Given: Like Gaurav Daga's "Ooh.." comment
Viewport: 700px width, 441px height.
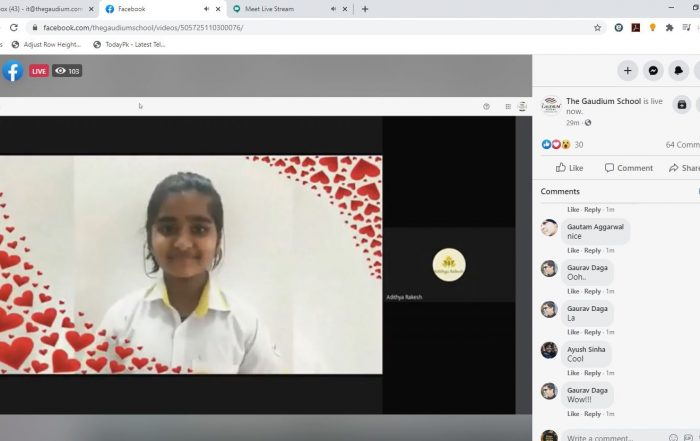Looking at the screenshot, I should [573, 291].
